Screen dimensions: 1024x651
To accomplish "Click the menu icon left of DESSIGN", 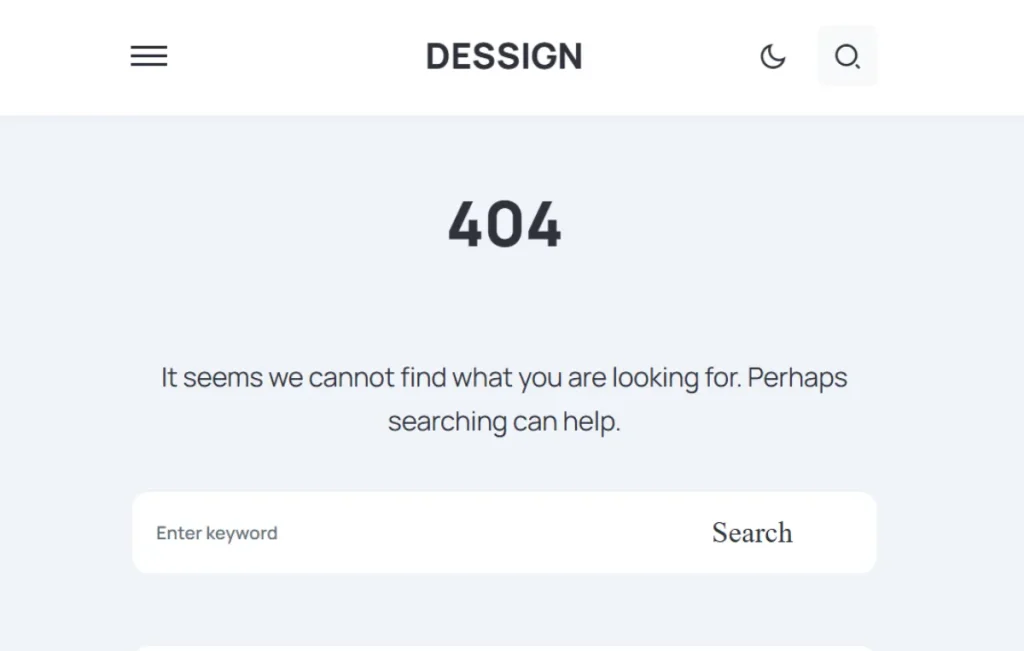I will pos(148,56).
